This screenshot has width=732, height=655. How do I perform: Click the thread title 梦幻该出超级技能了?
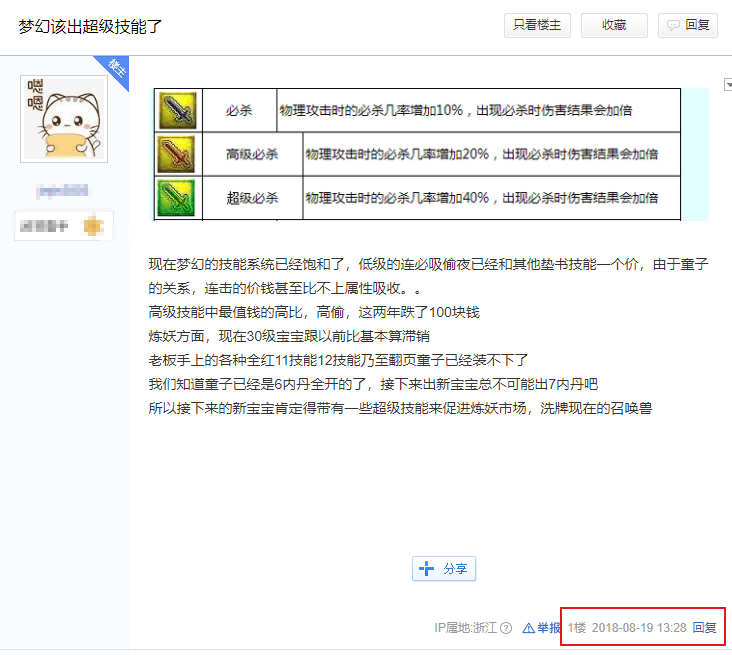point(90,26)
